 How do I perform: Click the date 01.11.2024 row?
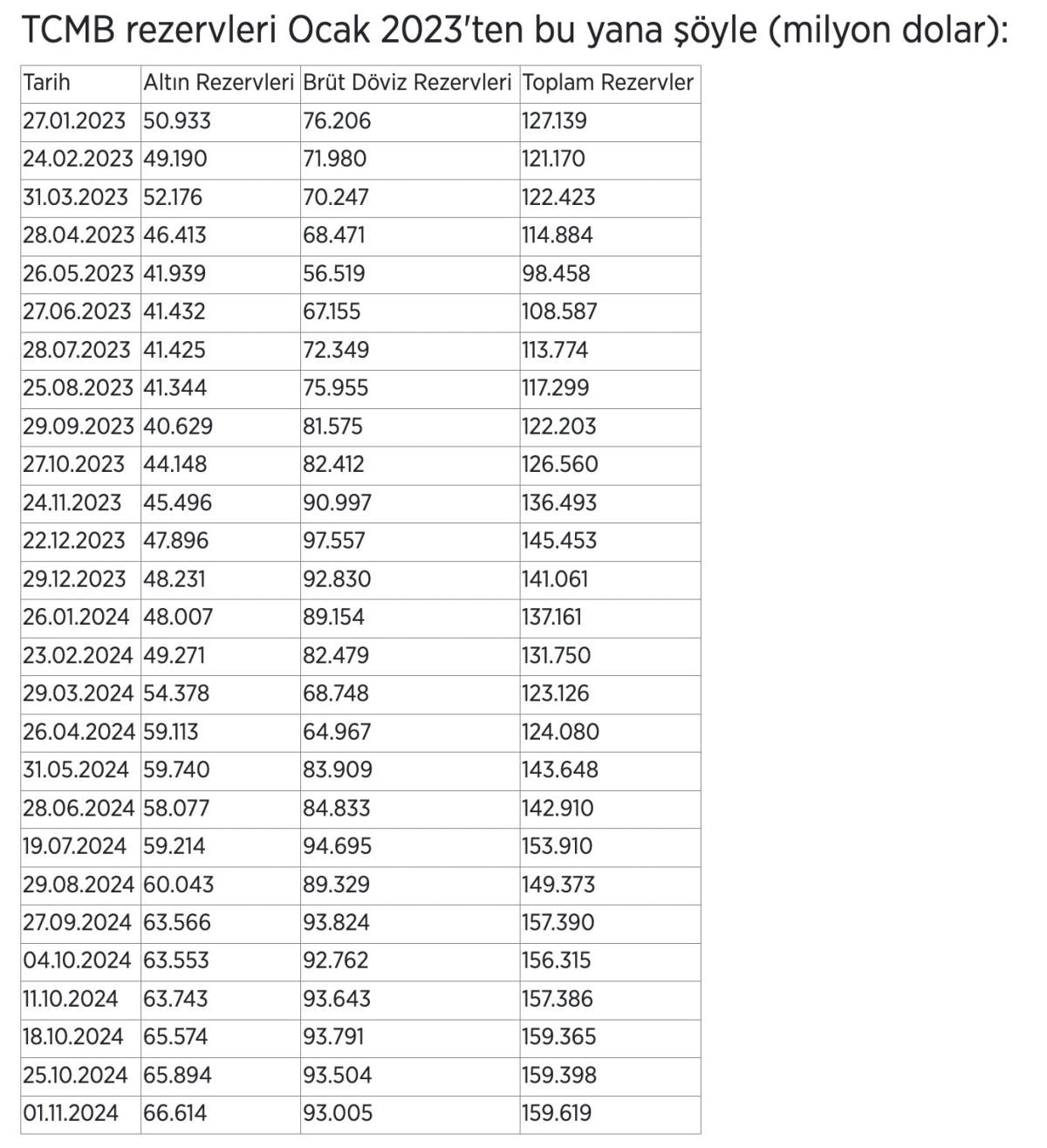pos(71,1113)
